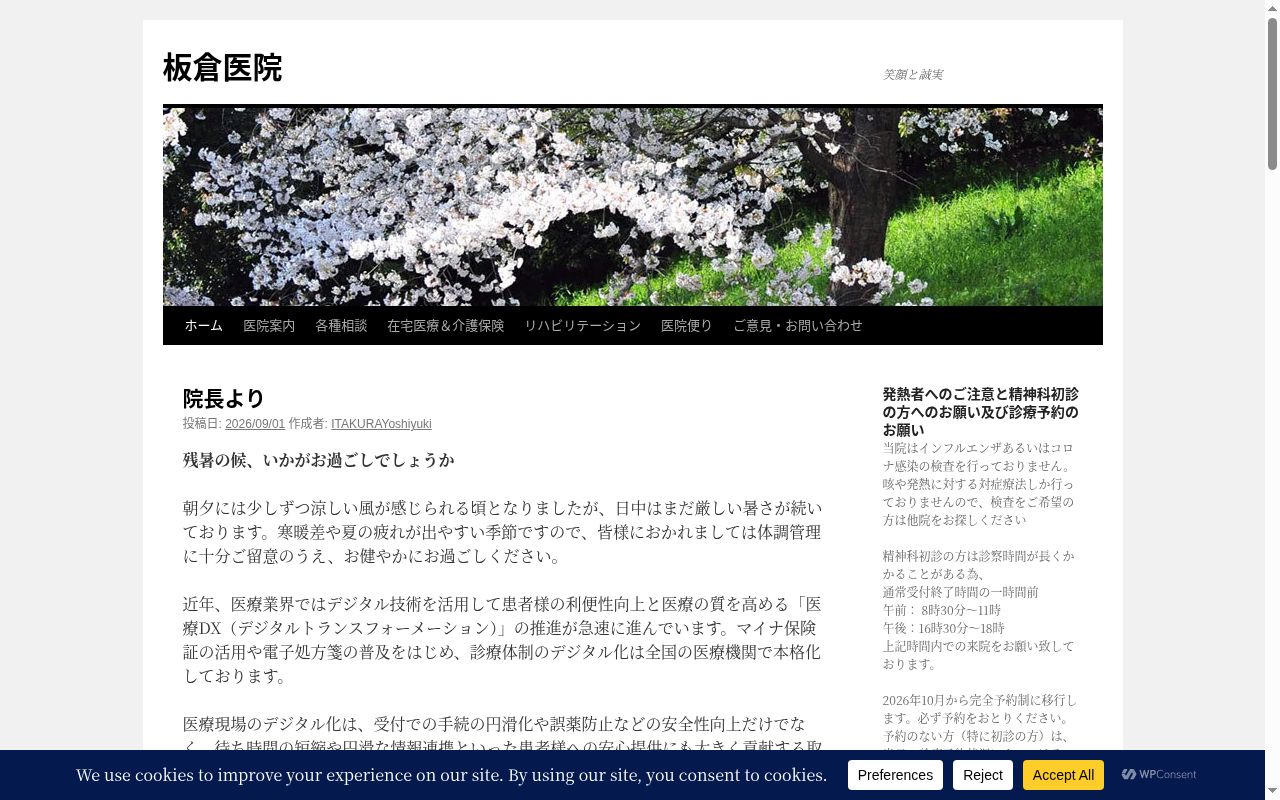The width and height of the screenshot is (1280, 800).
Task: Click the sidebar line 精神科初診の方は診察時間が長くか
Action: tap(979, 556)
